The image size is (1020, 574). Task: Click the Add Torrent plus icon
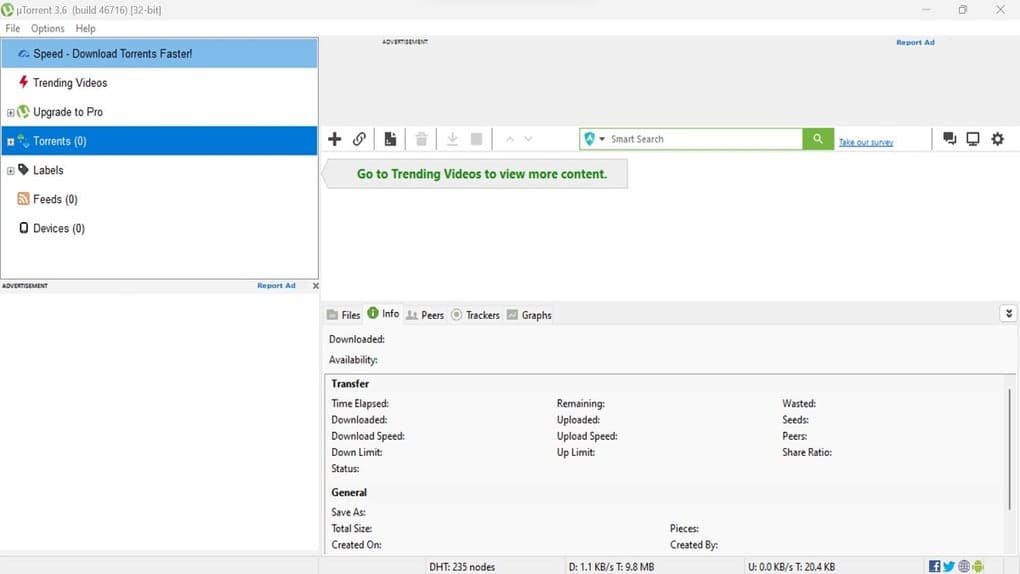click(334, 139)
